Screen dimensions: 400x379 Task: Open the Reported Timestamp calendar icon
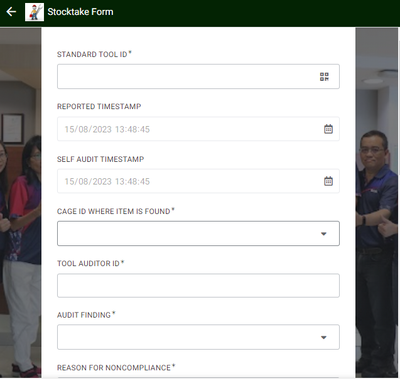click(328, 129)
